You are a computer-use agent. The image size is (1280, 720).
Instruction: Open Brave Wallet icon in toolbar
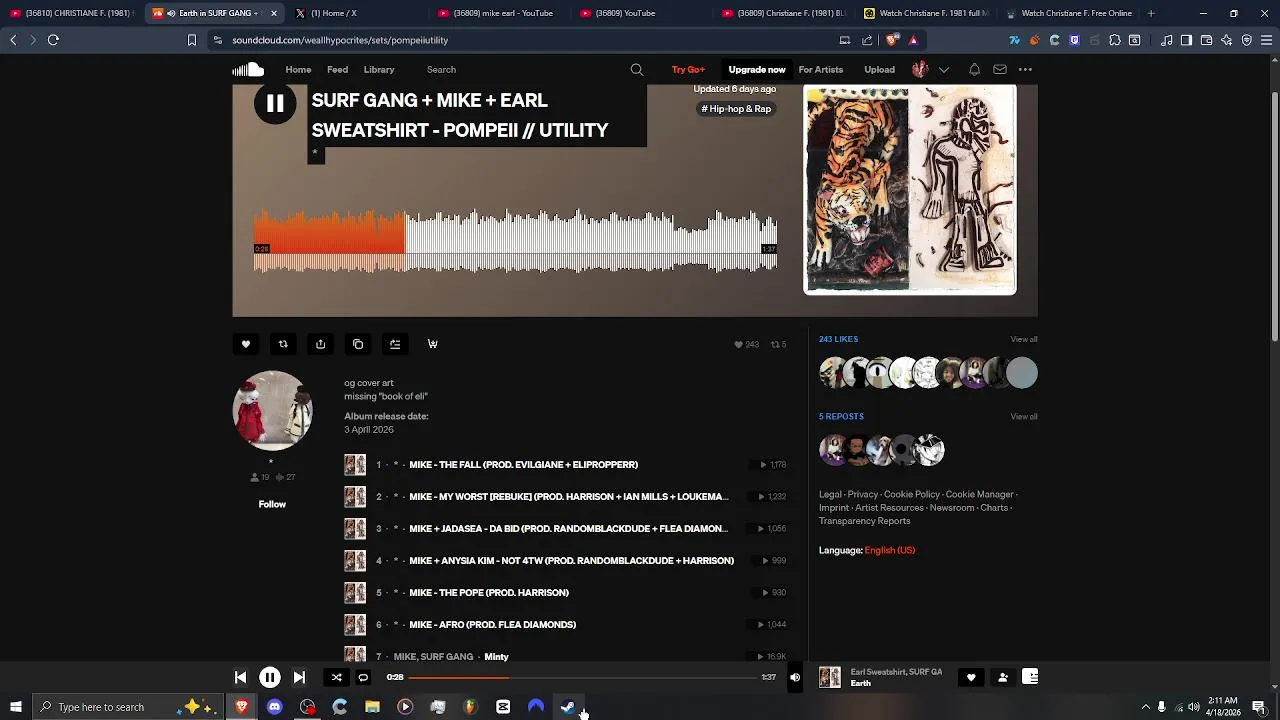(x=1206, y=40)
